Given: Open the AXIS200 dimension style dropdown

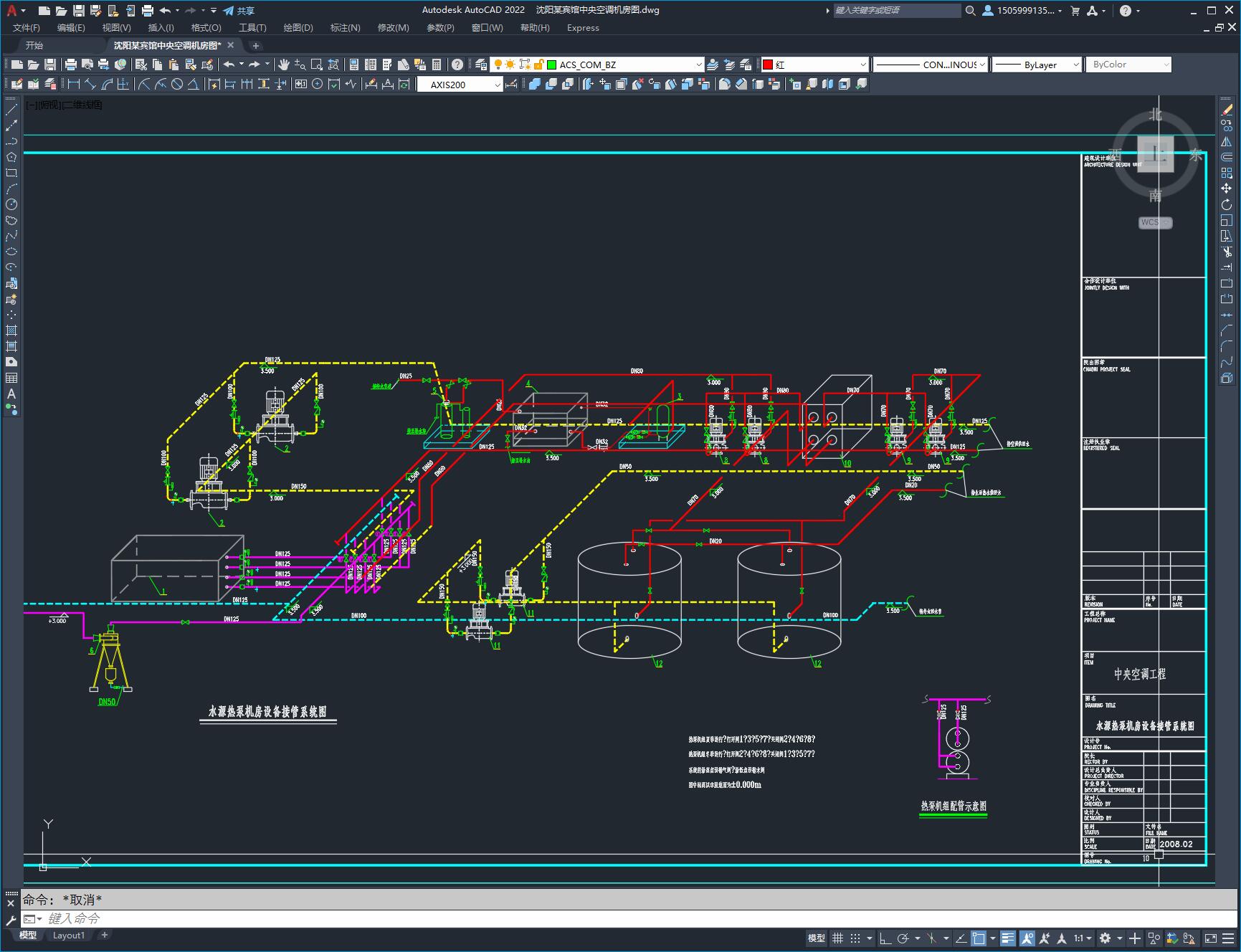Looking at the screenshot, I should (x=460, y=85).
